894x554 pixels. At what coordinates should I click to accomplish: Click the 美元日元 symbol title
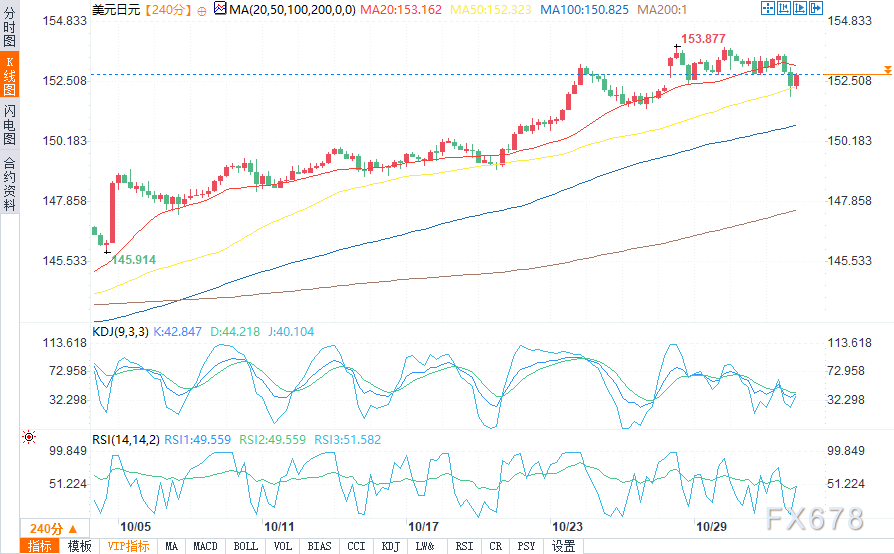click(116, 10)
